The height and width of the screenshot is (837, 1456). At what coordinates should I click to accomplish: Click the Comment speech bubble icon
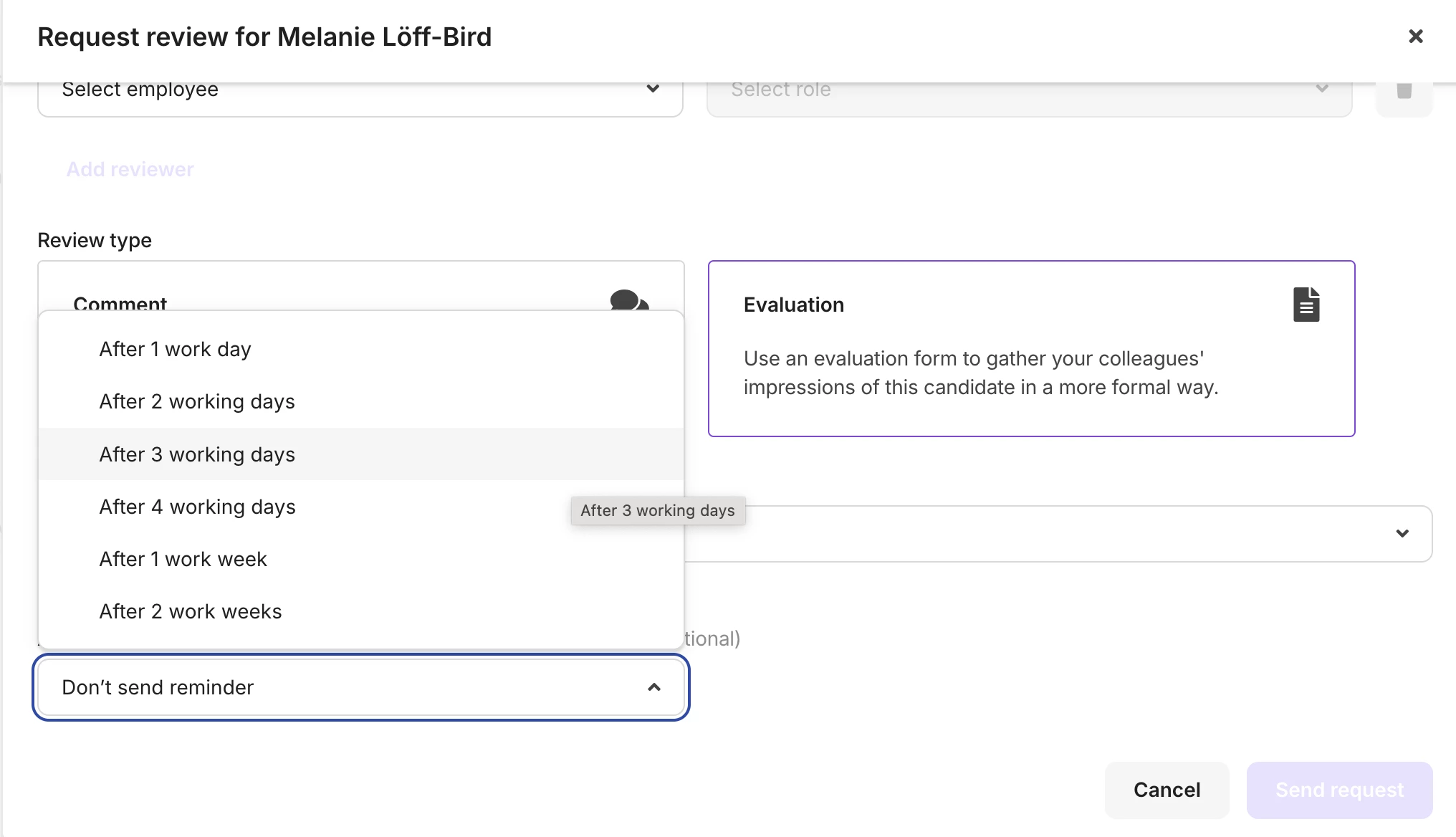(628, 301)
